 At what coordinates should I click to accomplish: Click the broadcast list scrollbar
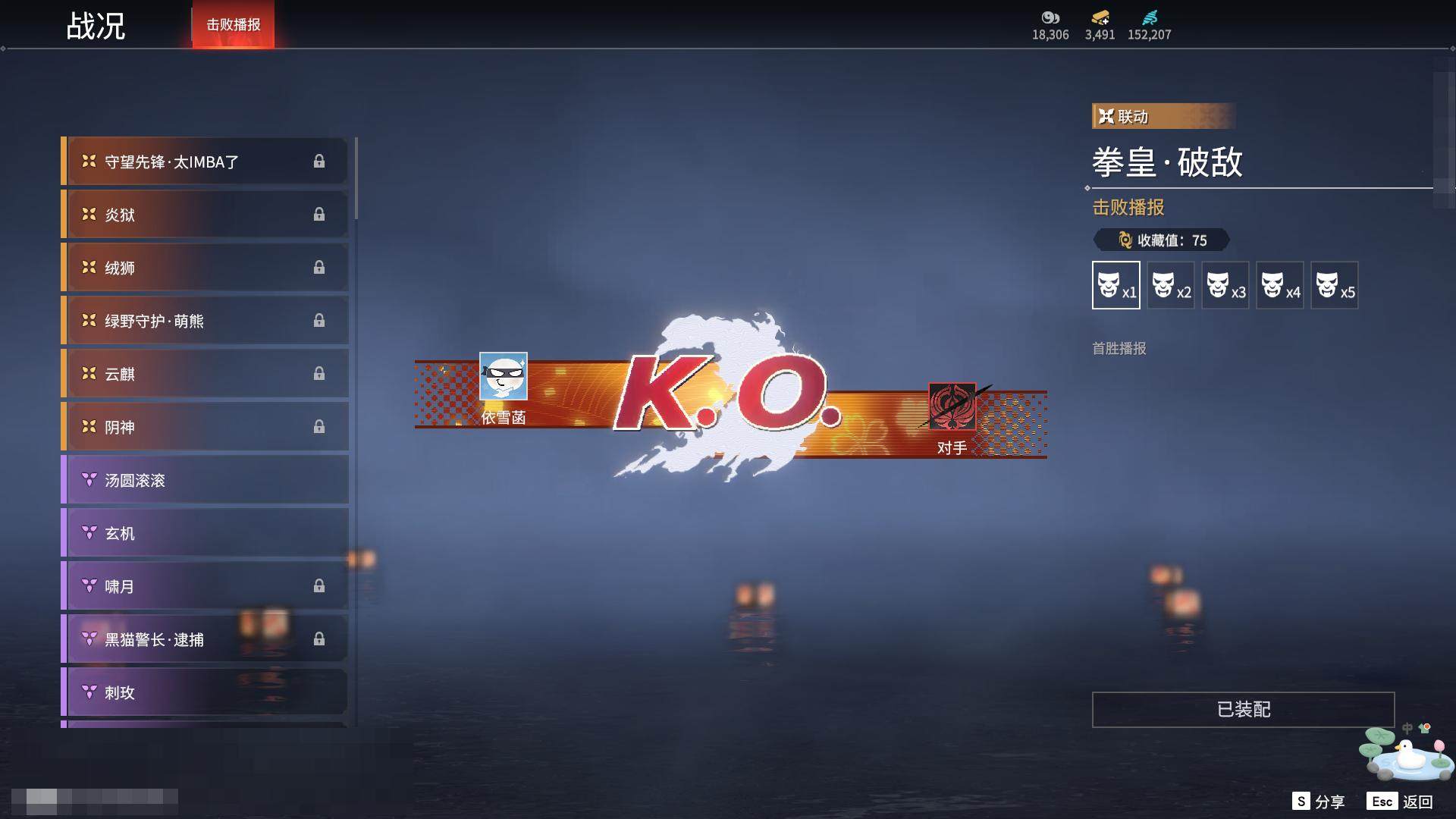(x=356, y=179)
